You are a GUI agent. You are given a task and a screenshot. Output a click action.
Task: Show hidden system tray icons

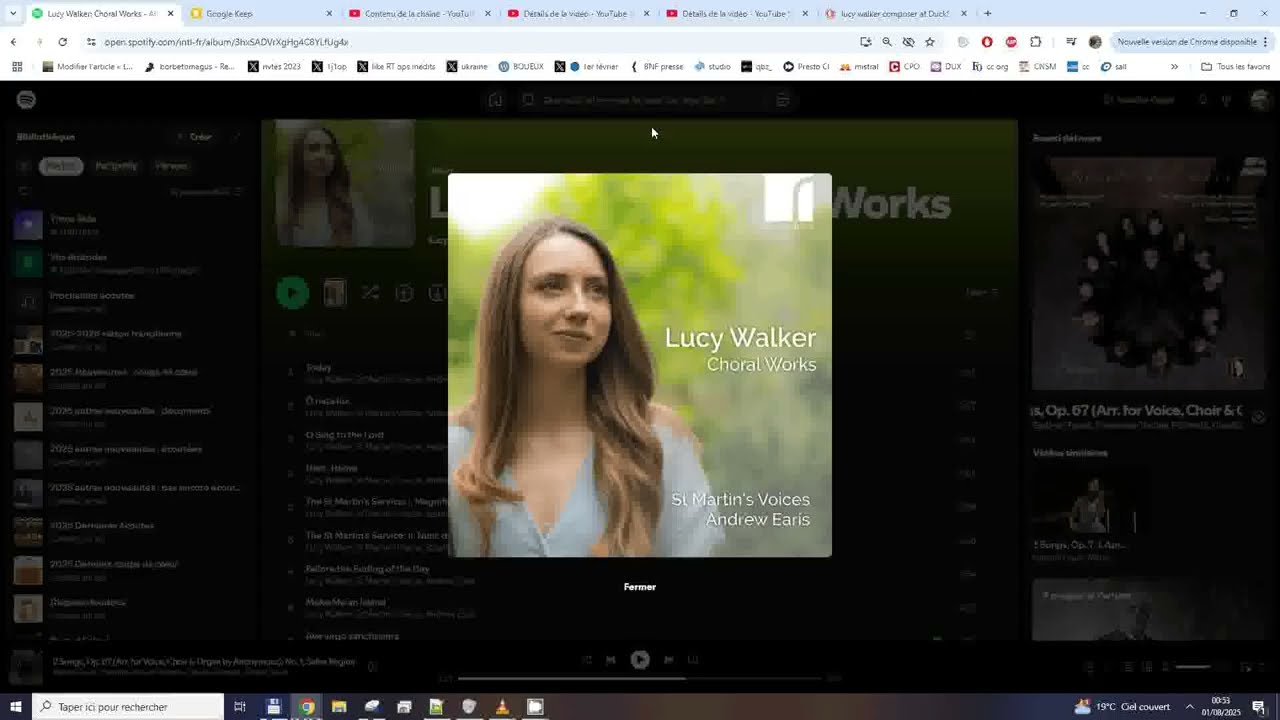coord(1189,707)
